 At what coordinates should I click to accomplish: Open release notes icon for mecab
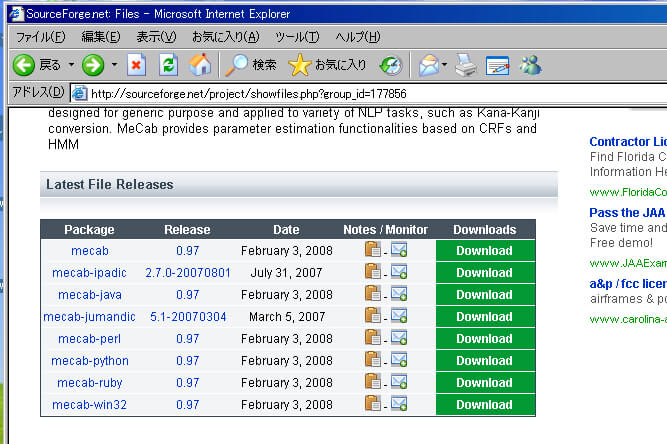click(373, 250)
